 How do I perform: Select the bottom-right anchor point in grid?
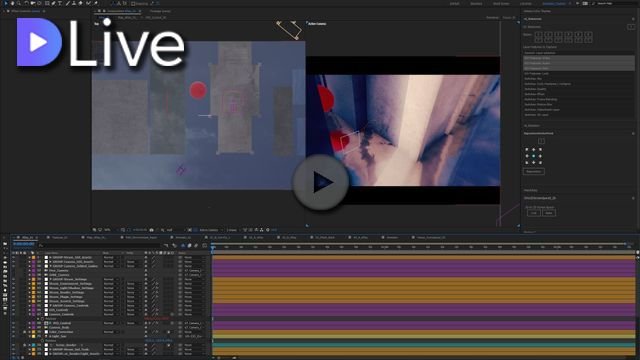540,162
